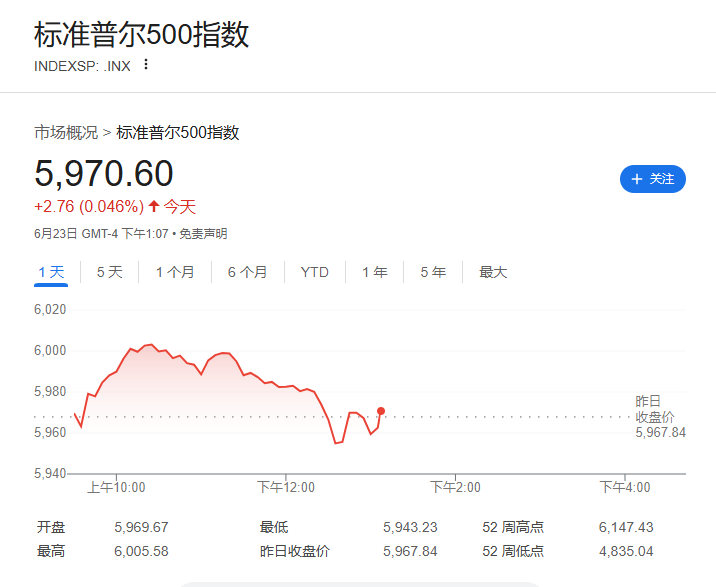Image resolution: width=716 pixels, height=587 pixels.
Task: Select the YTD range tab
Action: [x=315, y=272]
